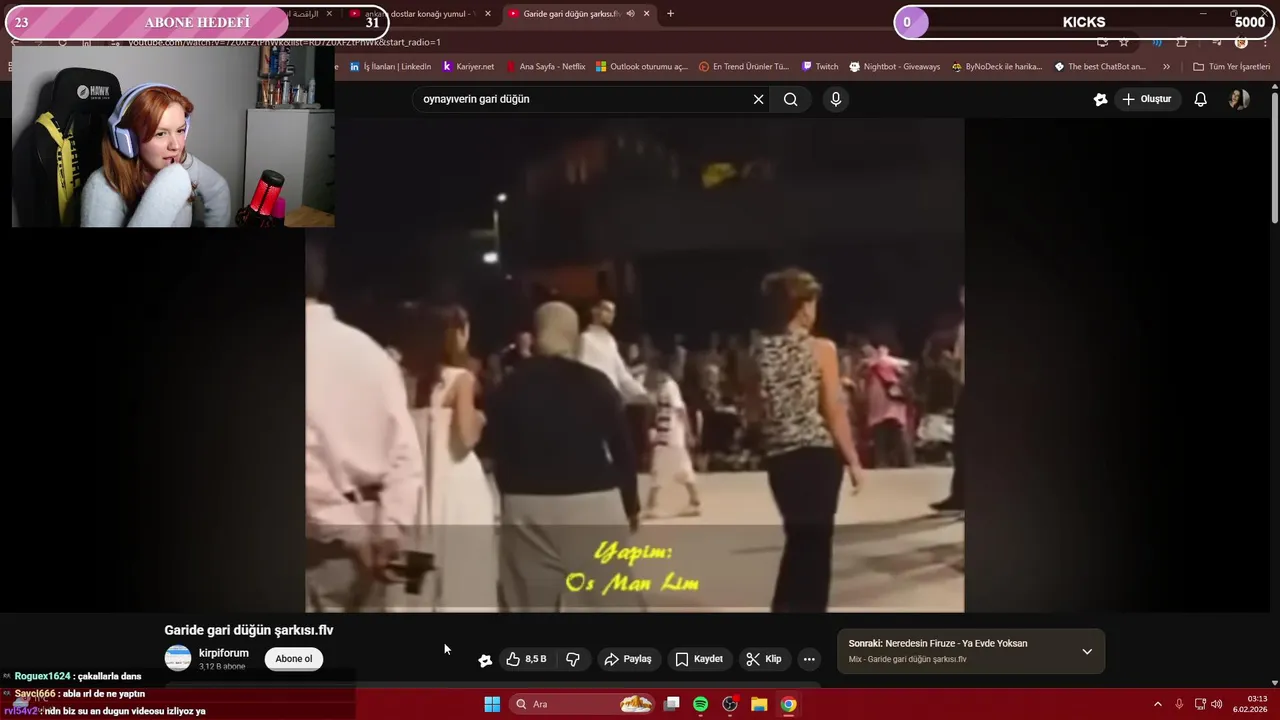Viewport: 1280px width, 720px height.
Task: Click the YouTube video player frame
Action: (x=635, y=365)
